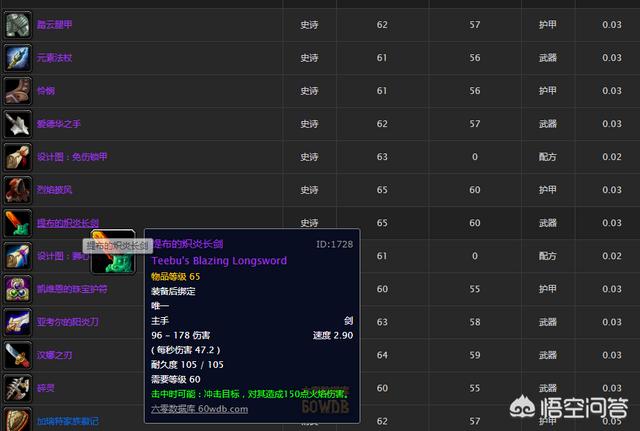640x431 pixels.
Task: Click 武器 type cell in the 爱德华之手 row
Action: pos(547,124)
